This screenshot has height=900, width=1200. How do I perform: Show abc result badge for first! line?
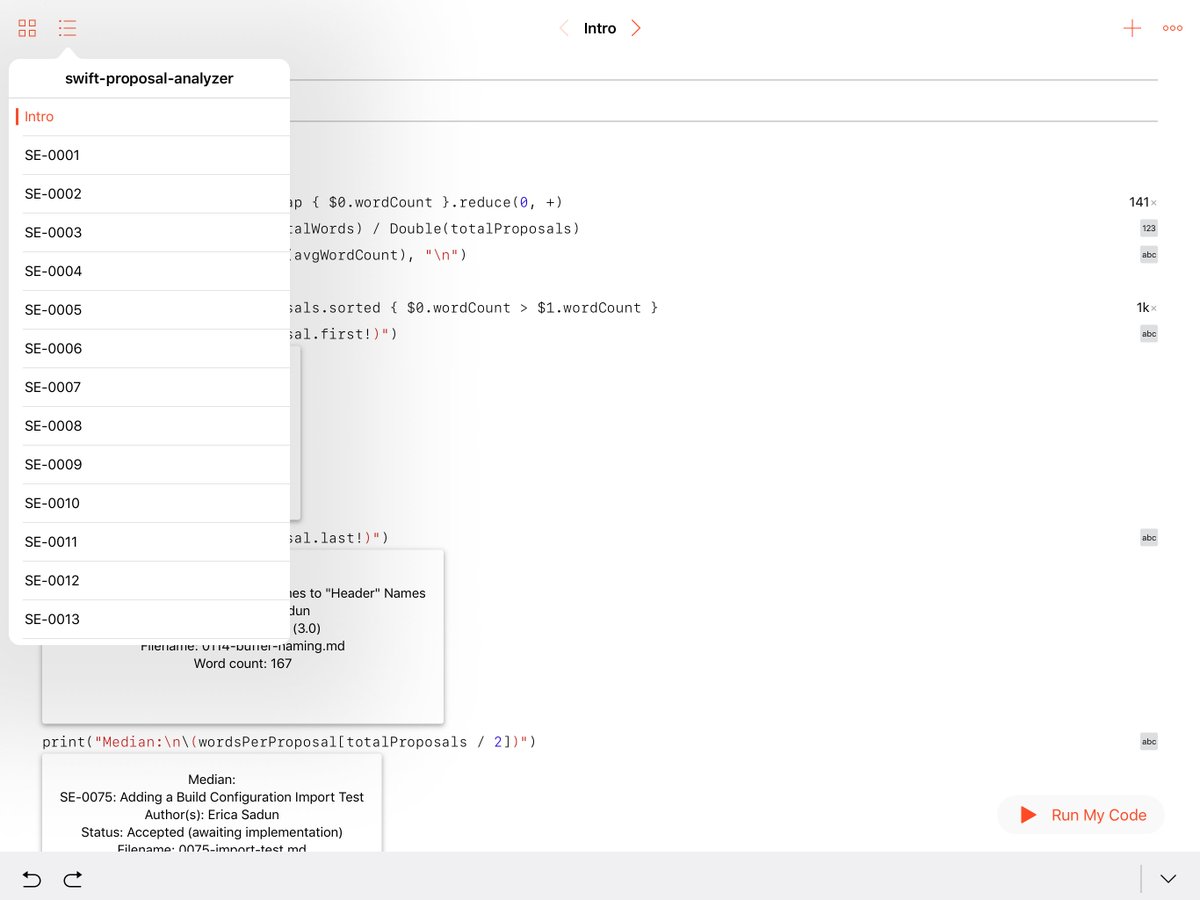1149,333
